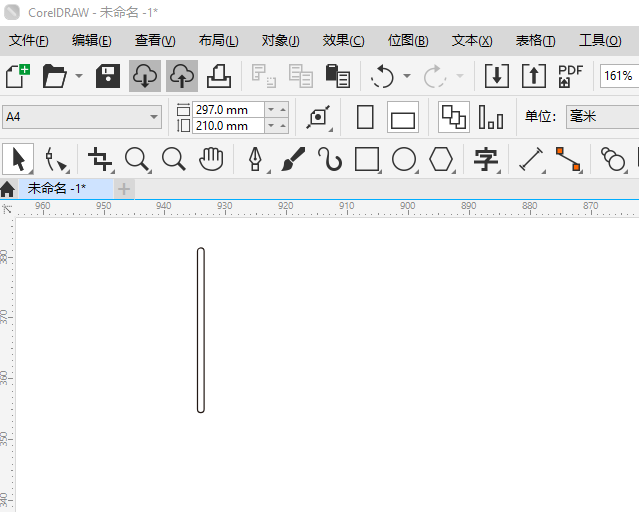Select the Ellipse tool
The image size is (639, 512).
(404, 159)
